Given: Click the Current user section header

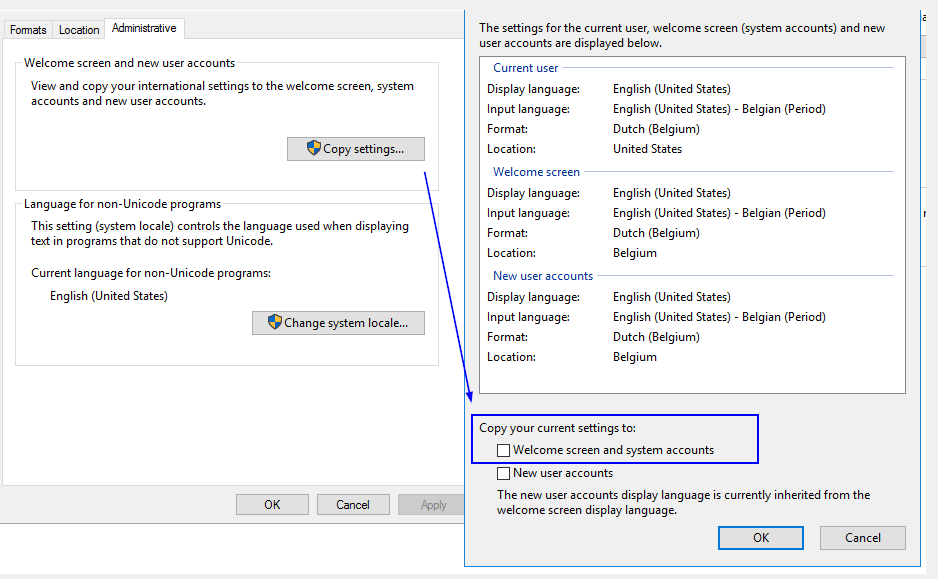Looking at the screenshot, I should [x=526, y=68].
